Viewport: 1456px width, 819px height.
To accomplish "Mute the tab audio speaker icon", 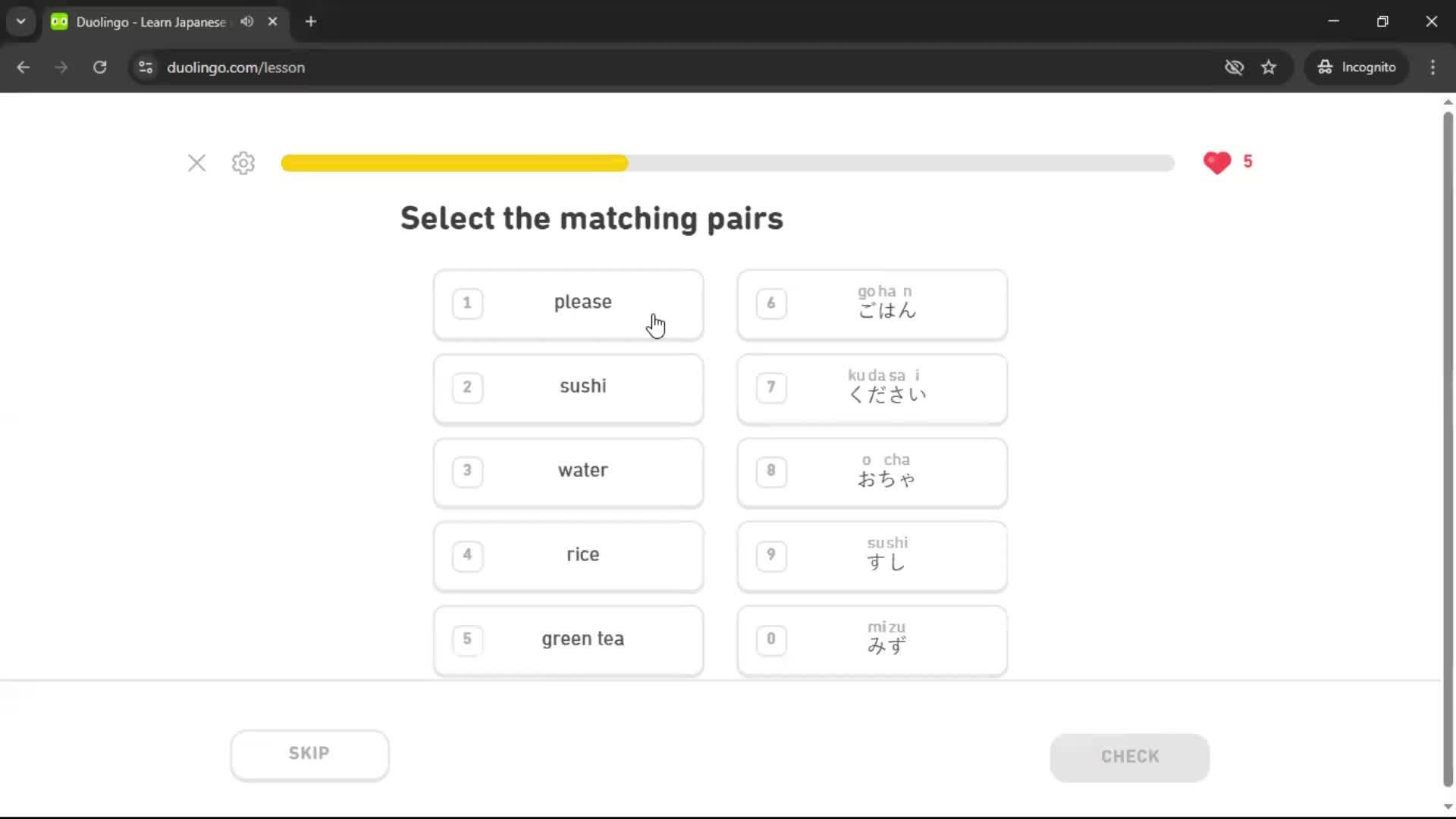I will click(246, 21).
